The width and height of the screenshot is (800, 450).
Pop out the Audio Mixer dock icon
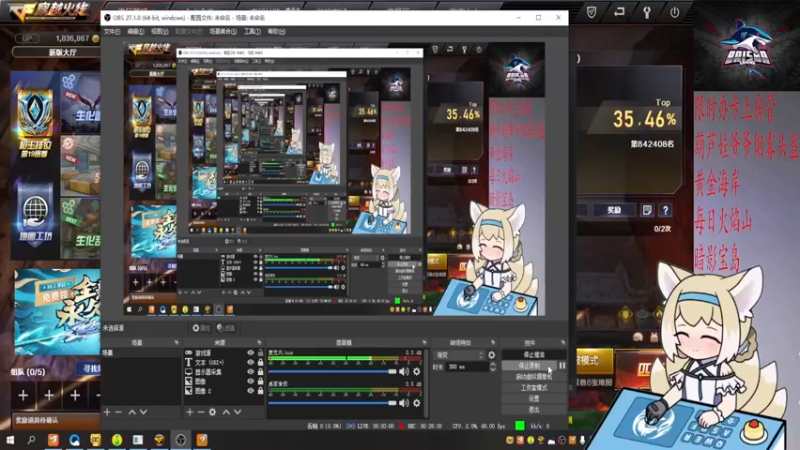[424, 342]
